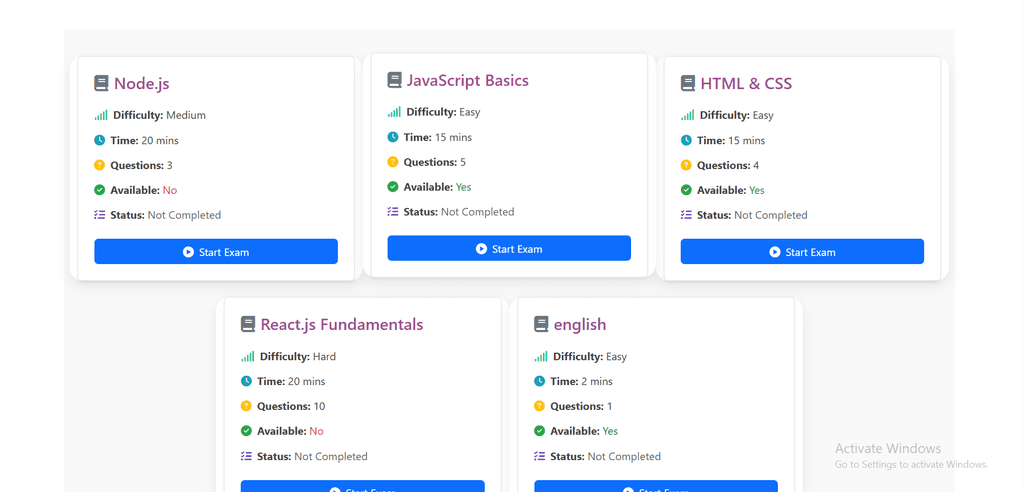Click the question mark icon in HTML & CSS card
This screenshot has height=492, width=1024.
tap(686, 165)
